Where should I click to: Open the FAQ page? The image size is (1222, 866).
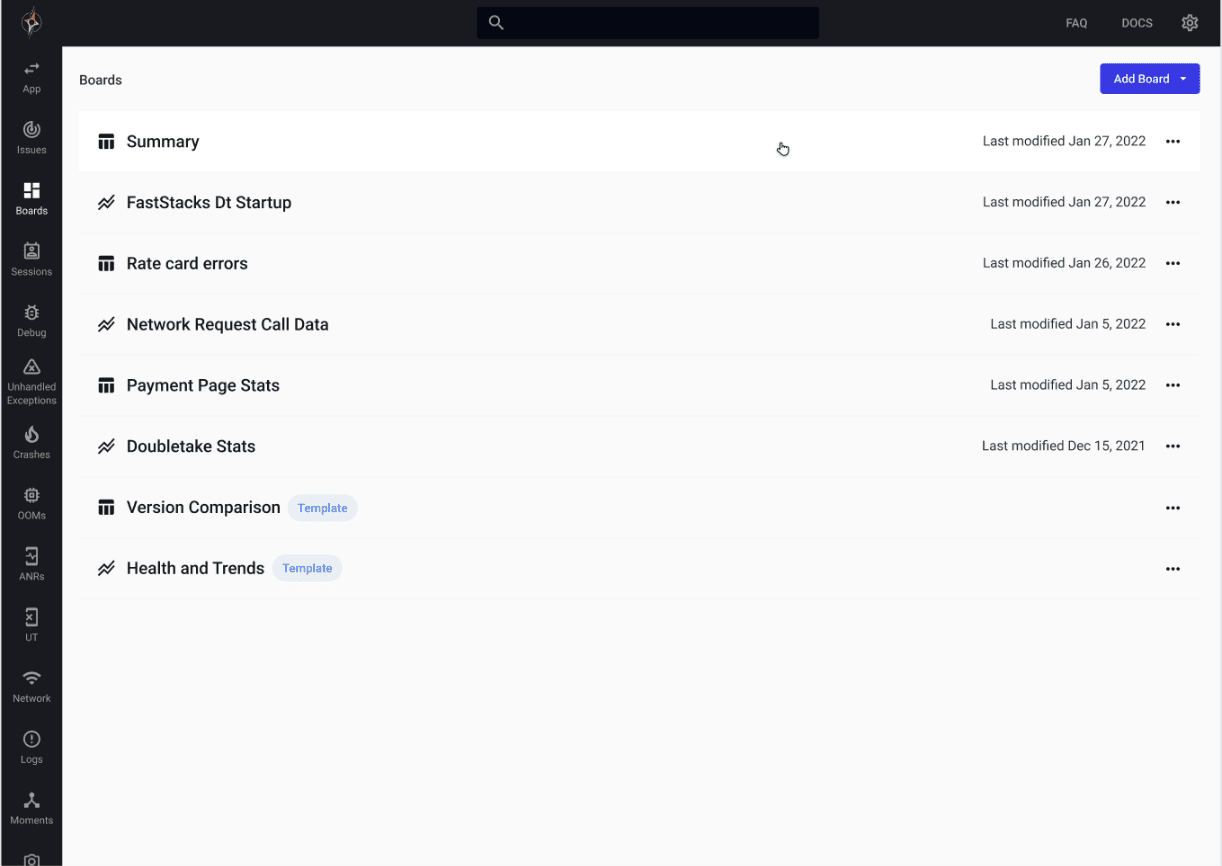click(1076, 23)
